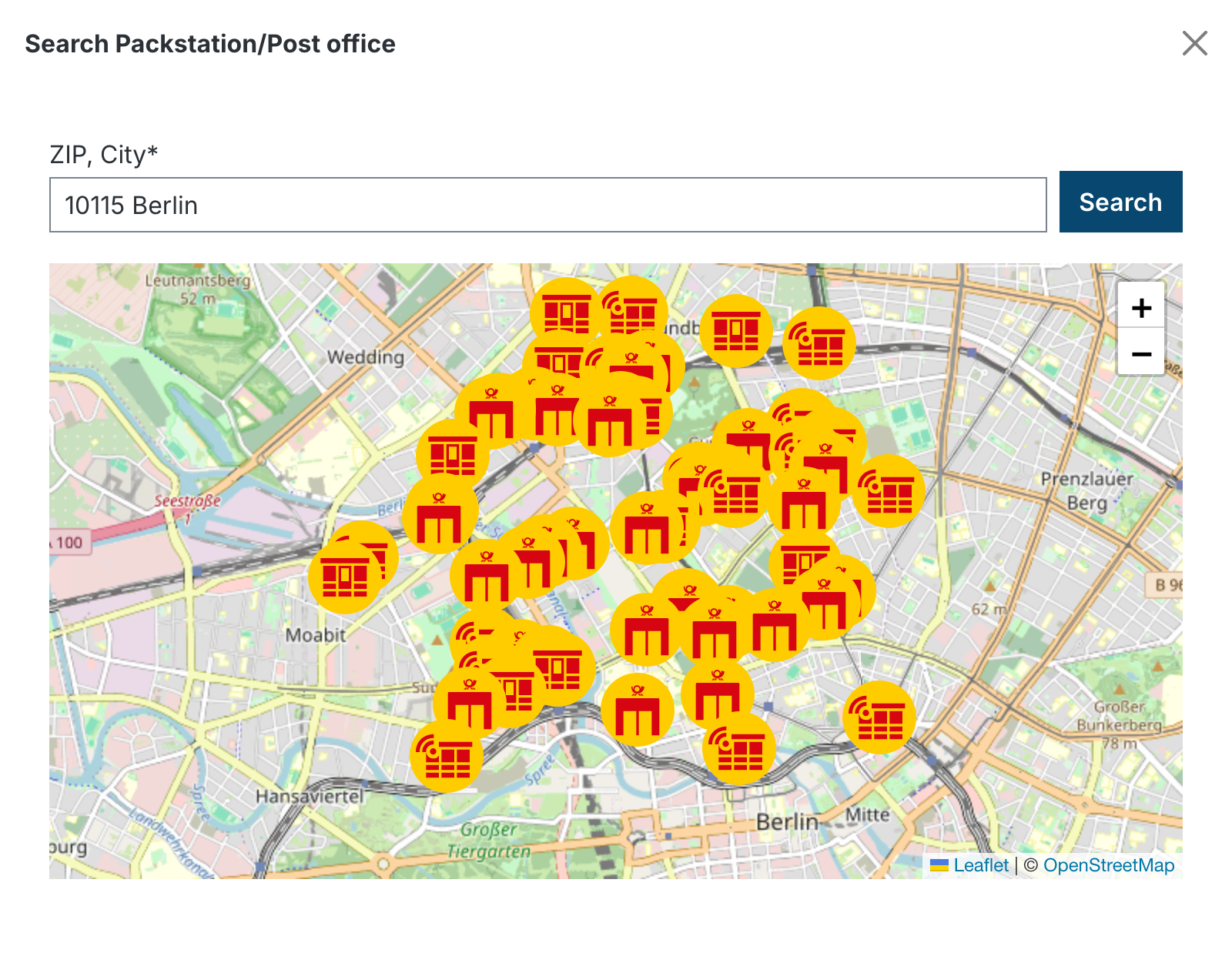Select Packstation marker nearest Prenzlauer Berg label
Viewport: 1232px width, 953px height.
[x=889, y=491]
